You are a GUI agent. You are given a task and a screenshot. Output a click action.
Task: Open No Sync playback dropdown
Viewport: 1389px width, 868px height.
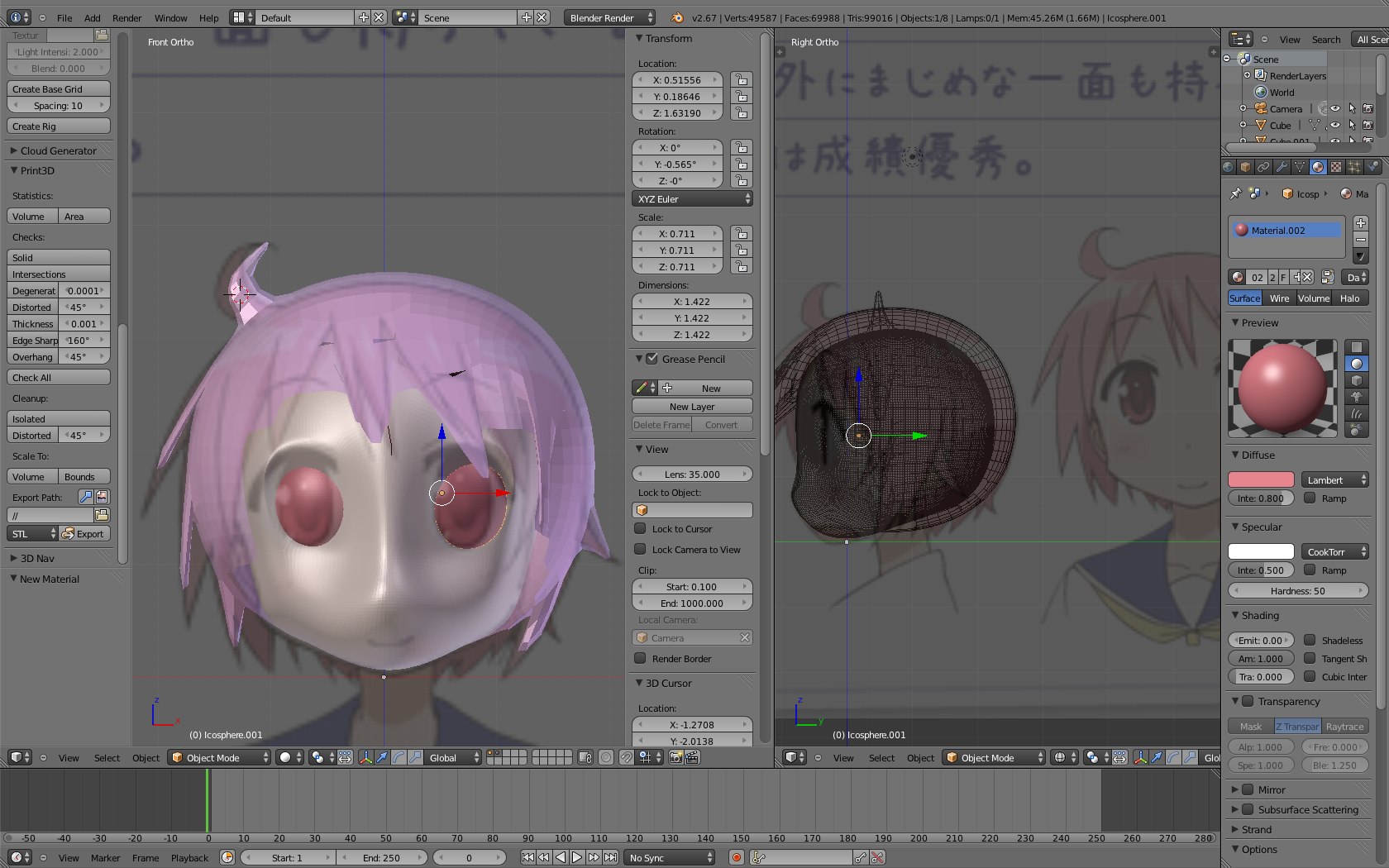pos(670,857)
